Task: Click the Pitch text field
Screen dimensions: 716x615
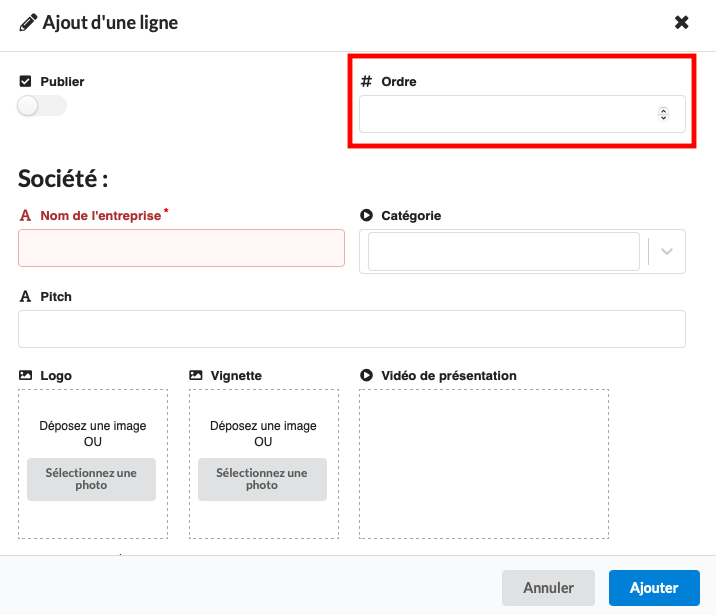Action: click(351, 329)
